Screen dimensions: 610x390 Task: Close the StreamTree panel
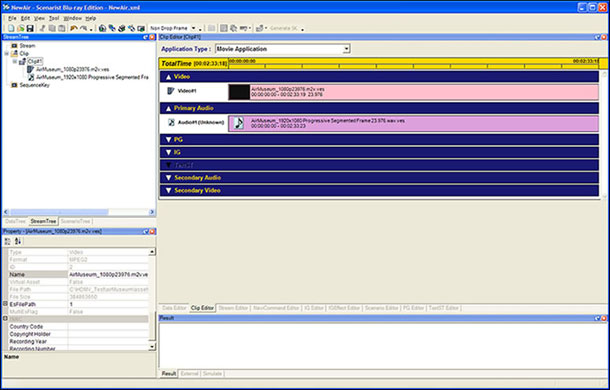click(152, 37)
